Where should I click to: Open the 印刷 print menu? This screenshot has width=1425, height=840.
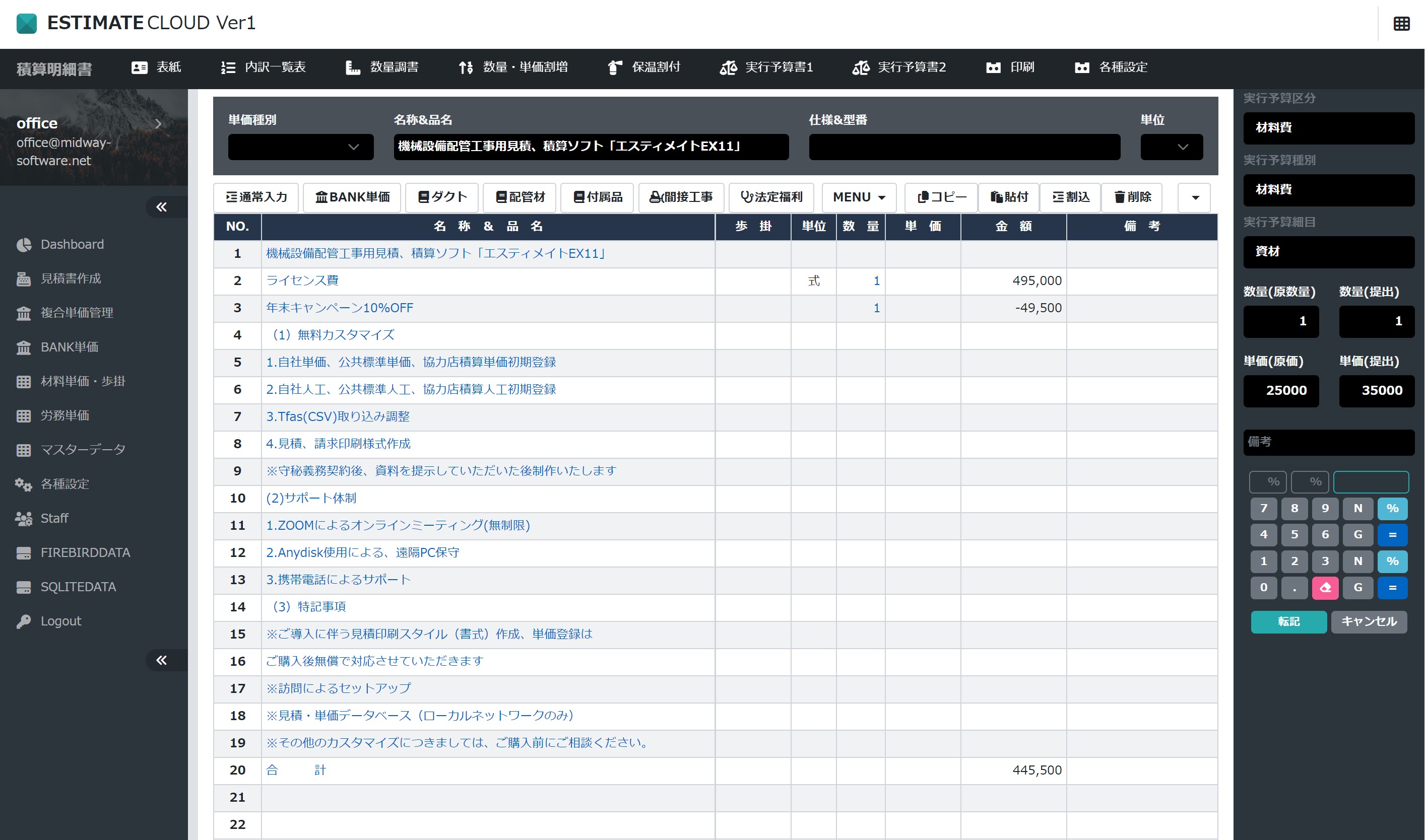click(x=1010, y=67)
